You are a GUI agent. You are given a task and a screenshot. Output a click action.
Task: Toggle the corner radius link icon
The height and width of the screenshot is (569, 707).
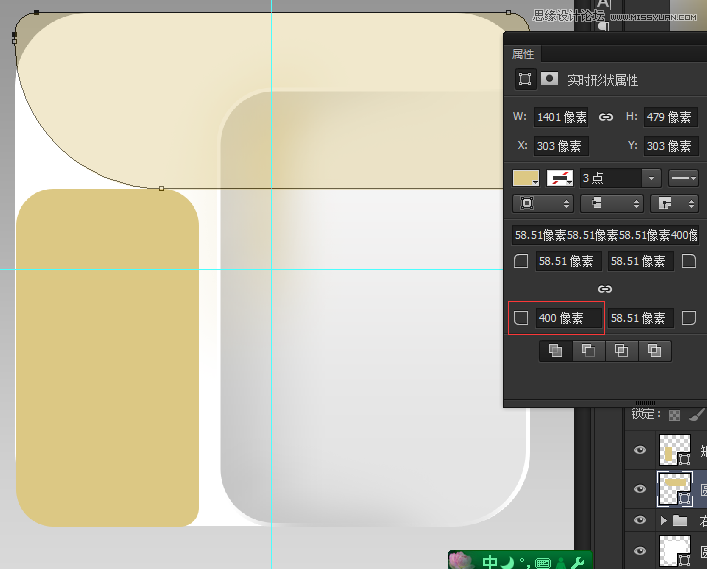click(605, 289)
